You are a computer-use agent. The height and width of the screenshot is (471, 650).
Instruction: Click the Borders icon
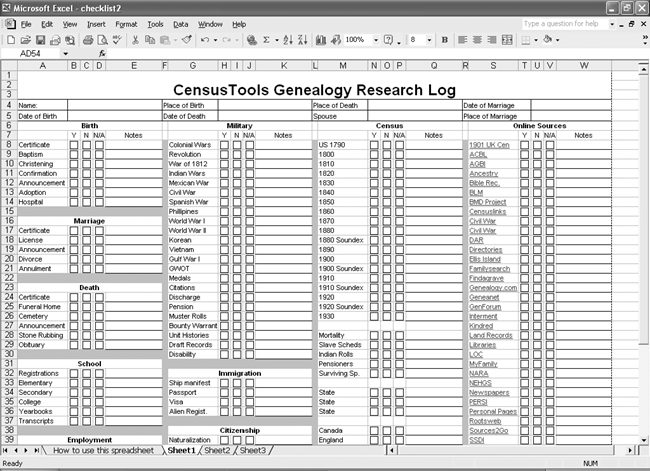pos(526,40)
